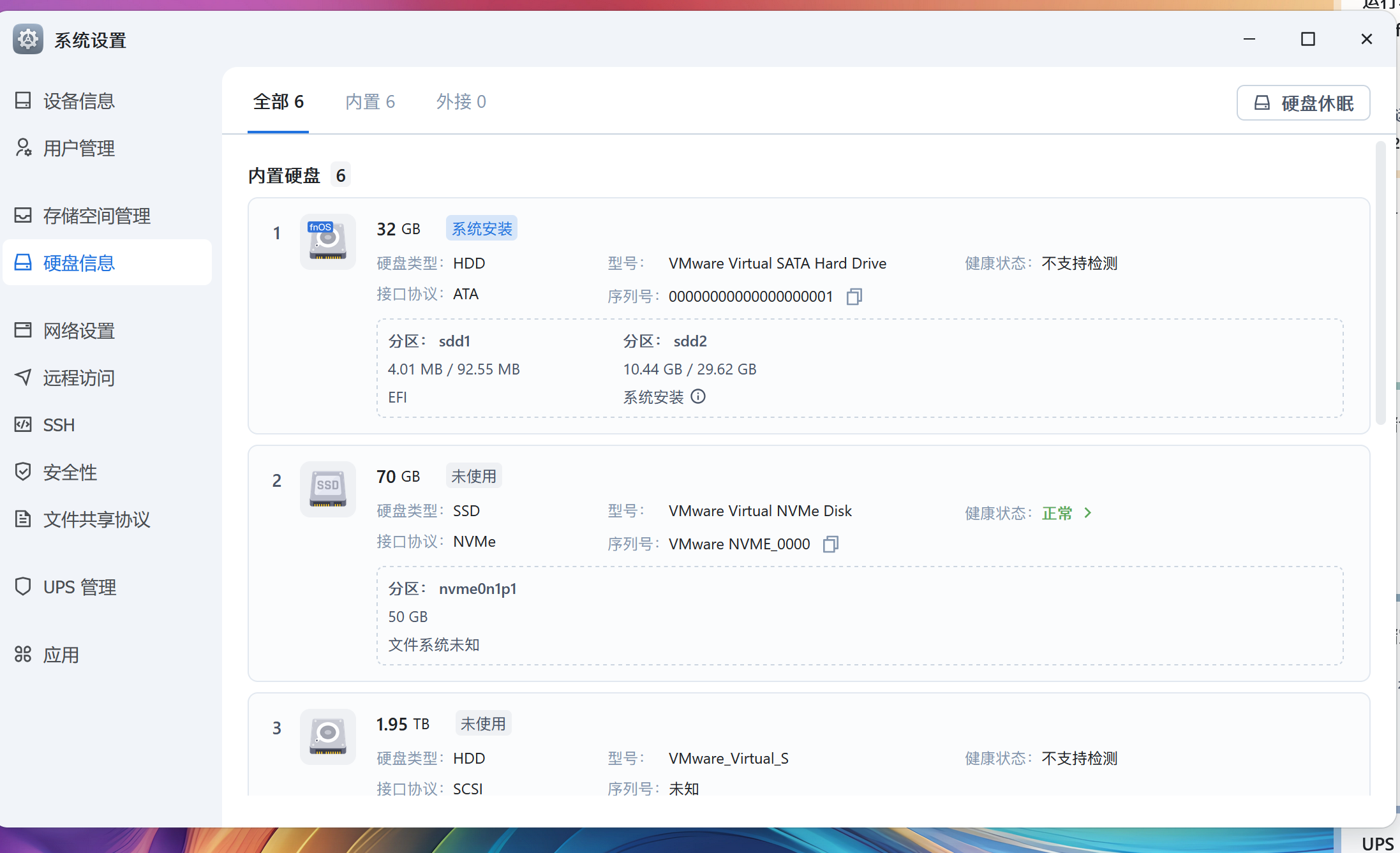Screen dimensions: 1400x853
Task: Click the 内置硬盘 section heading
Action: pos(284,175)
